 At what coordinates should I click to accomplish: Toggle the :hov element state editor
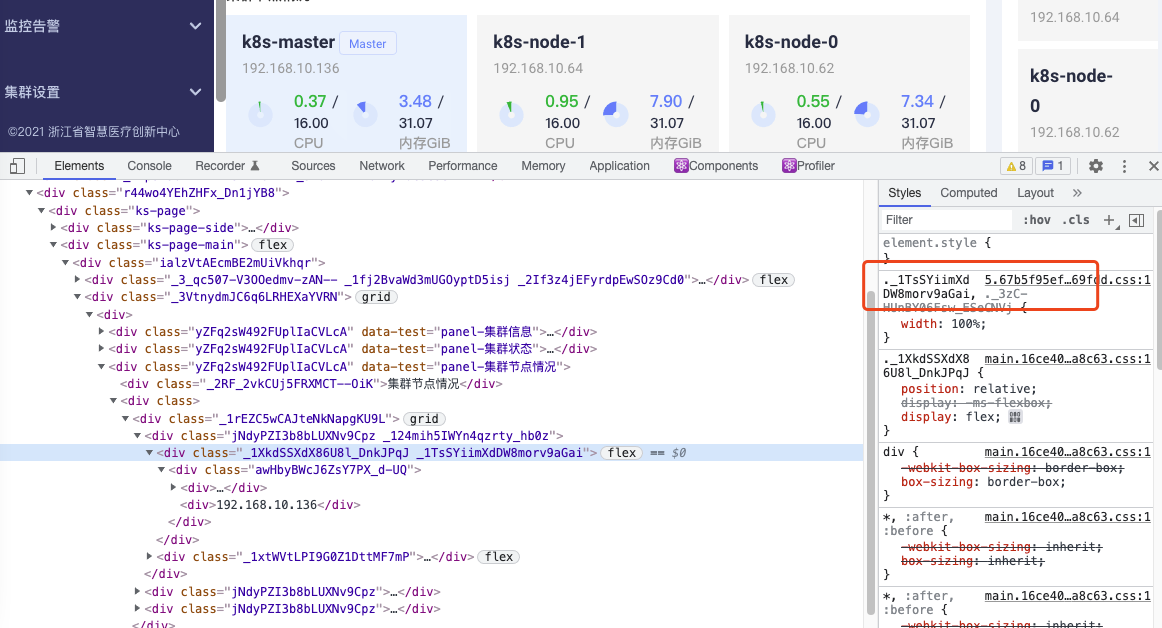coord(1037,219)
